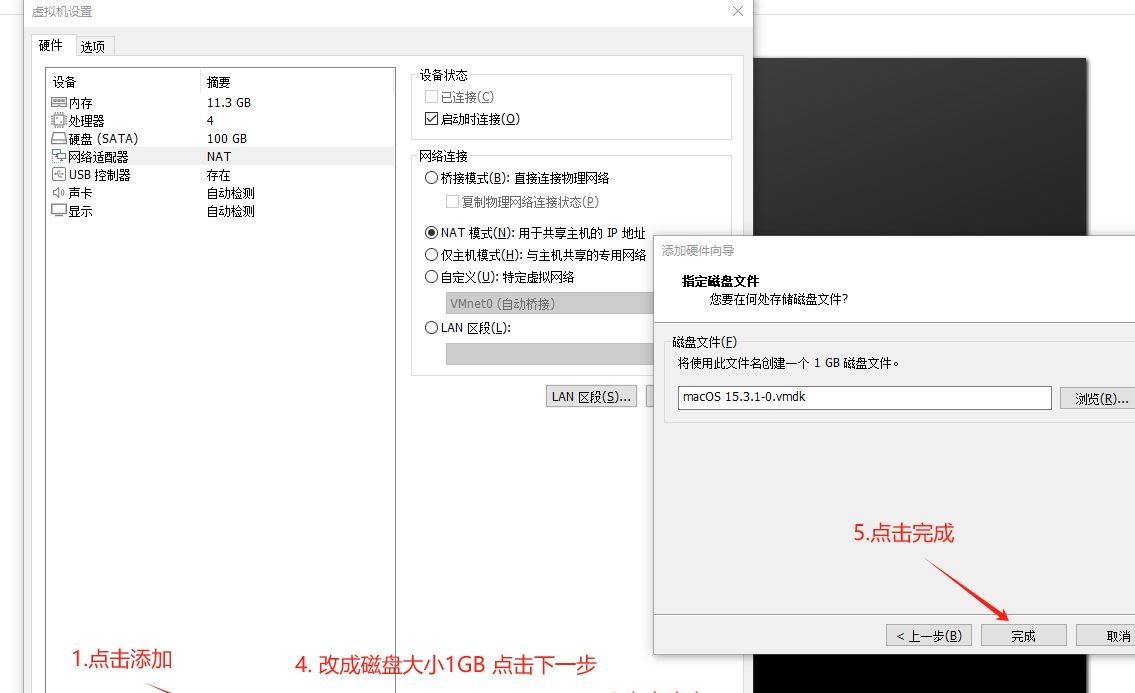
Task: Toggle 复制物理网络连接状态(P) checkbox
Action: coord(452,201)
